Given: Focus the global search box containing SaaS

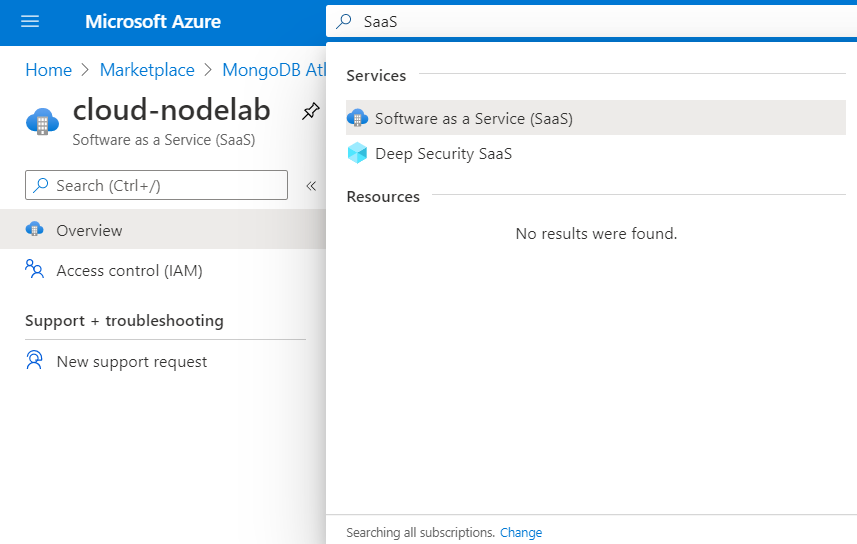Looking at the screenshot, I should point(591,21).
